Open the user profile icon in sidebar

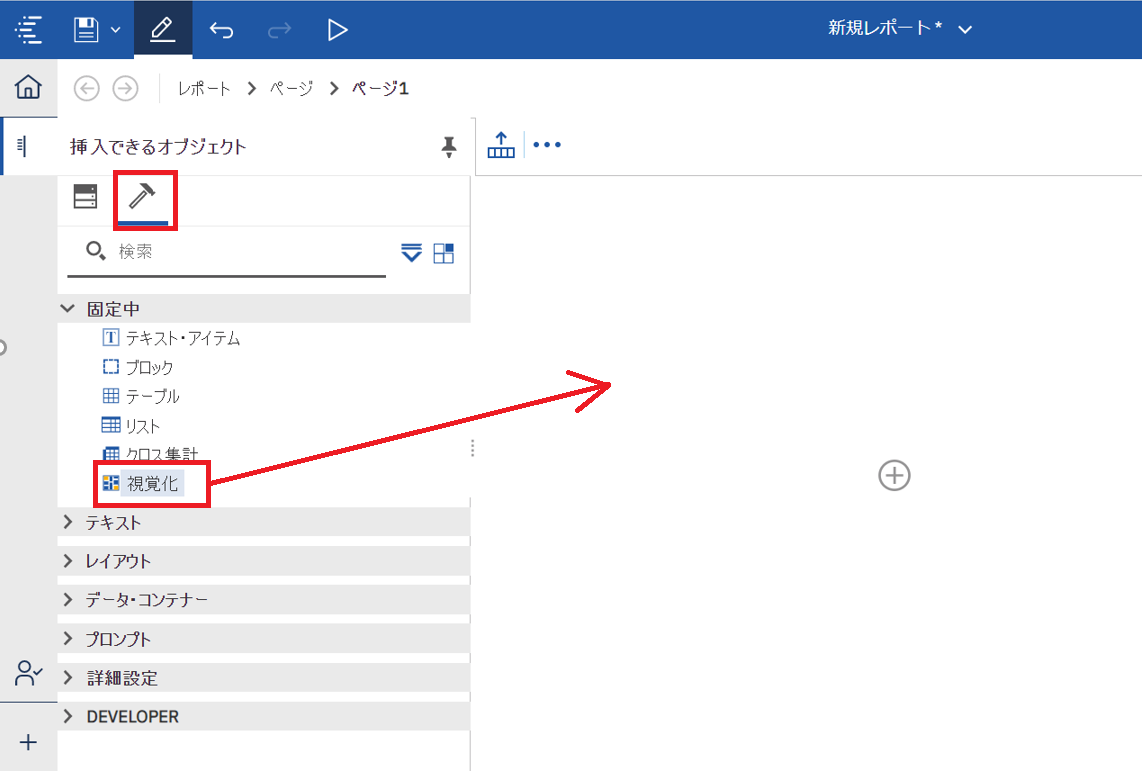point(28,673)
